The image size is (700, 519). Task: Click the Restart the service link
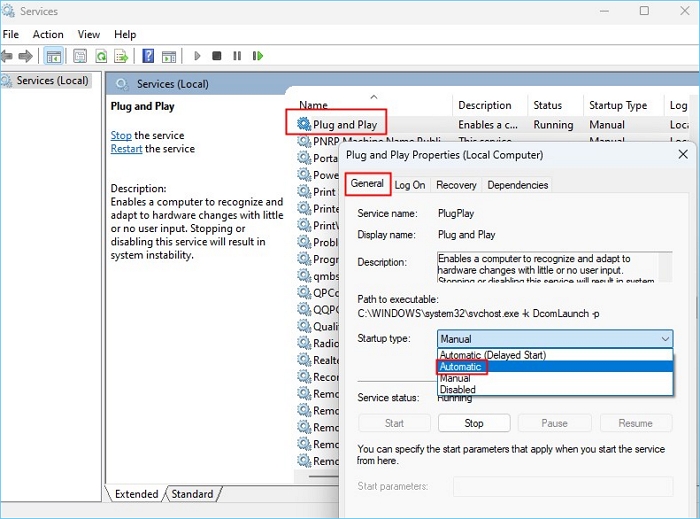pyautogui.click(x=127, y=149)
